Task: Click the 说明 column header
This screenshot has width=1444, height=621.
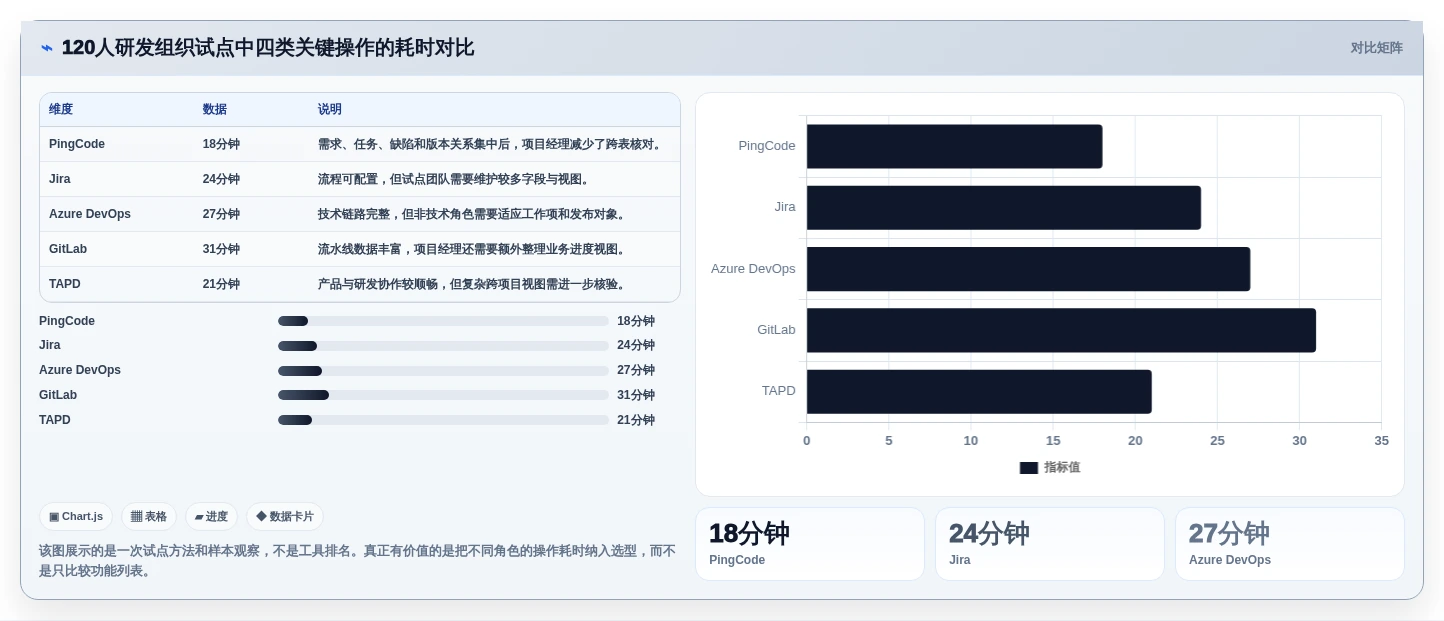Action: pyautogui.click(x=330, y=109)
